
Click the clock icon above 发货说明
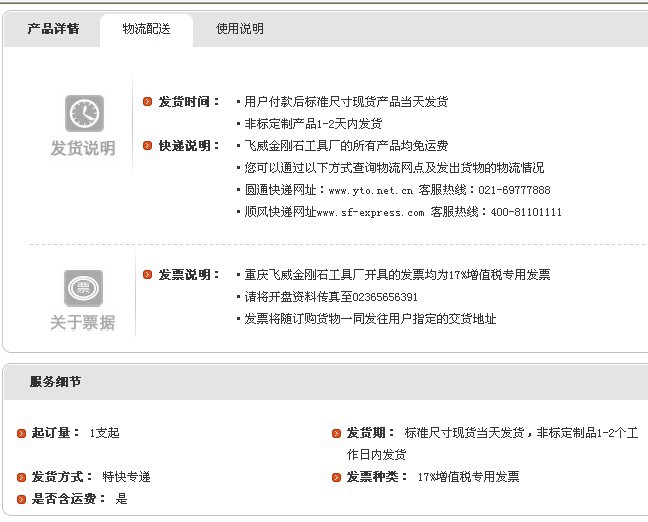point(84,113)
